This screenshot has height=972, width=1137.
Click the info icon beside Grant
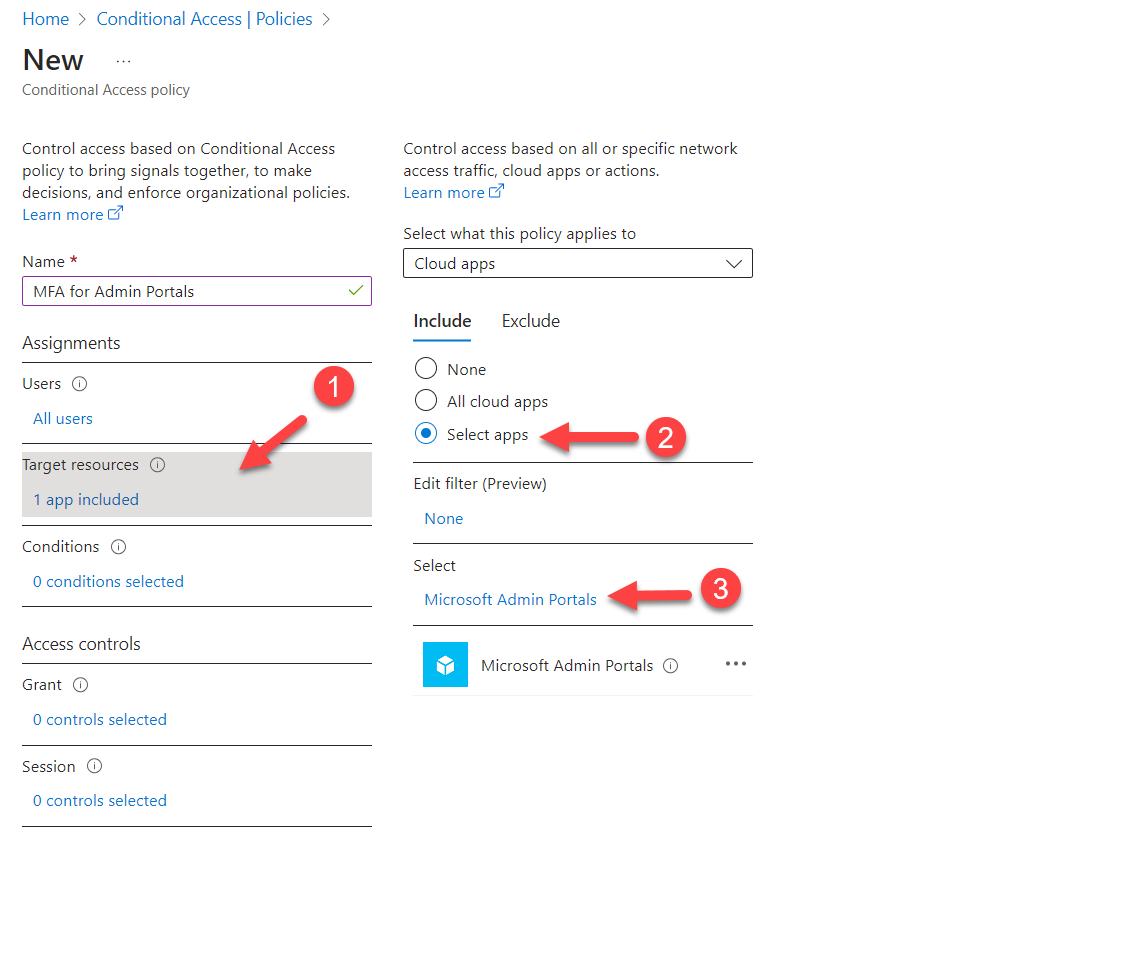tap(80, 684)
